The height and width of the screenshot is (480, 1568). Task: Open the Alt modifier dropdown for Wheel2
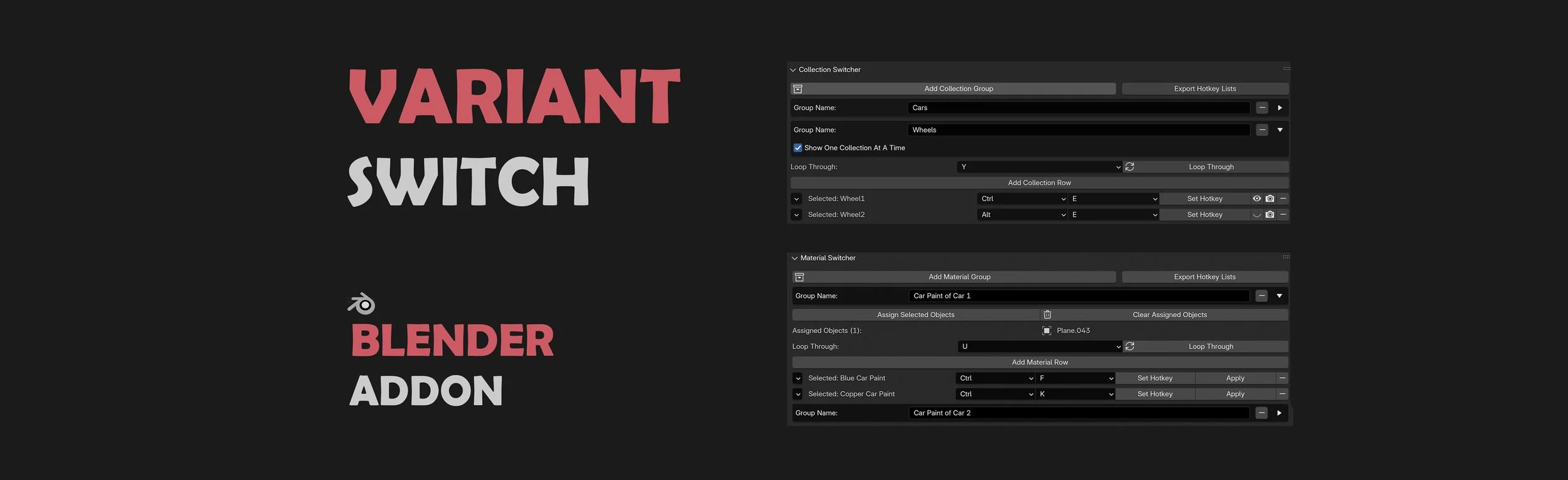coord(1022,215)
